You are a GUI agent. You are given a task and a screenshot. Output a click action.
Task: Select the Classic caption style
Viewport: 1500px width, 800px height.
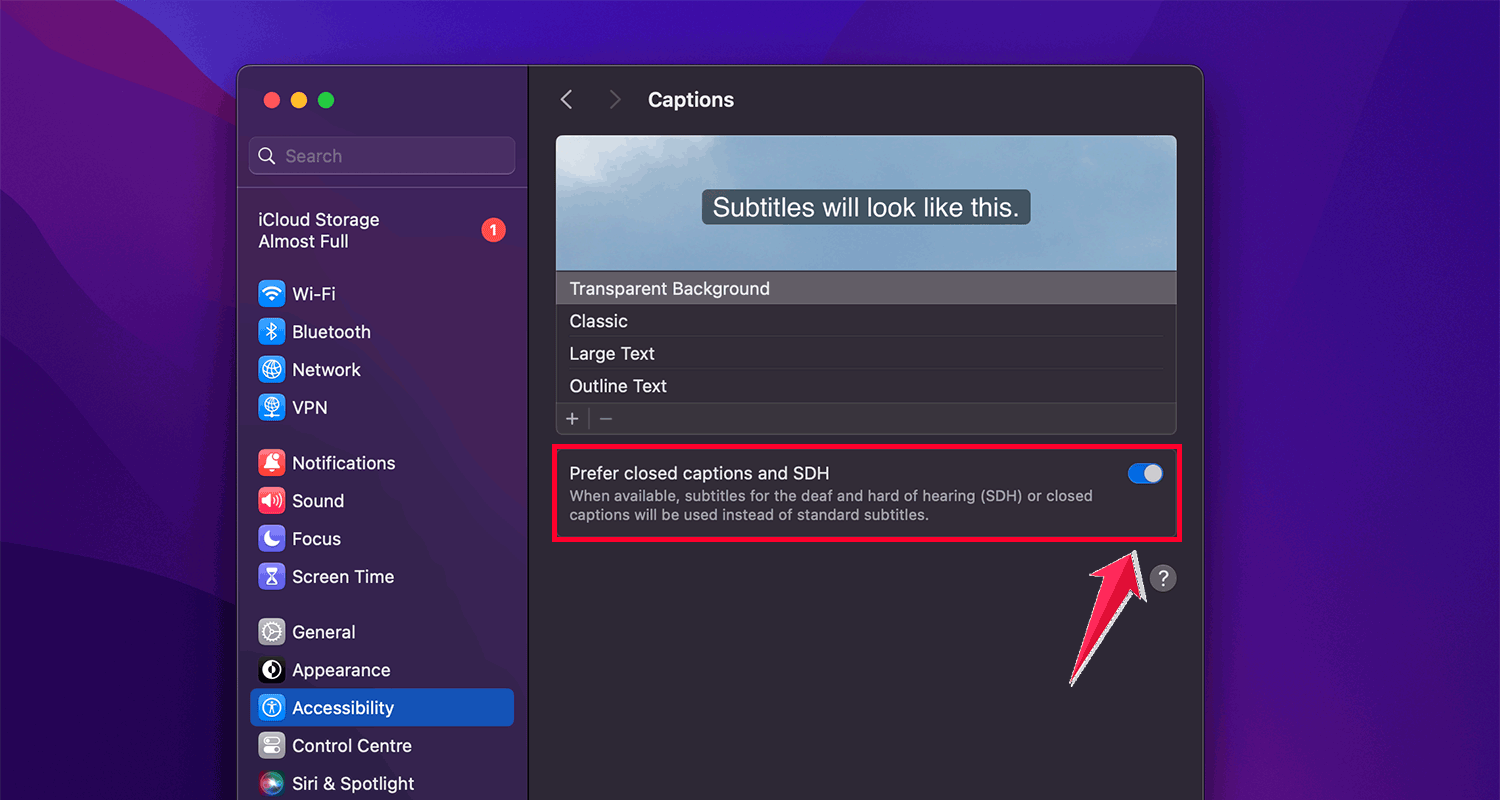pos(598,321)
